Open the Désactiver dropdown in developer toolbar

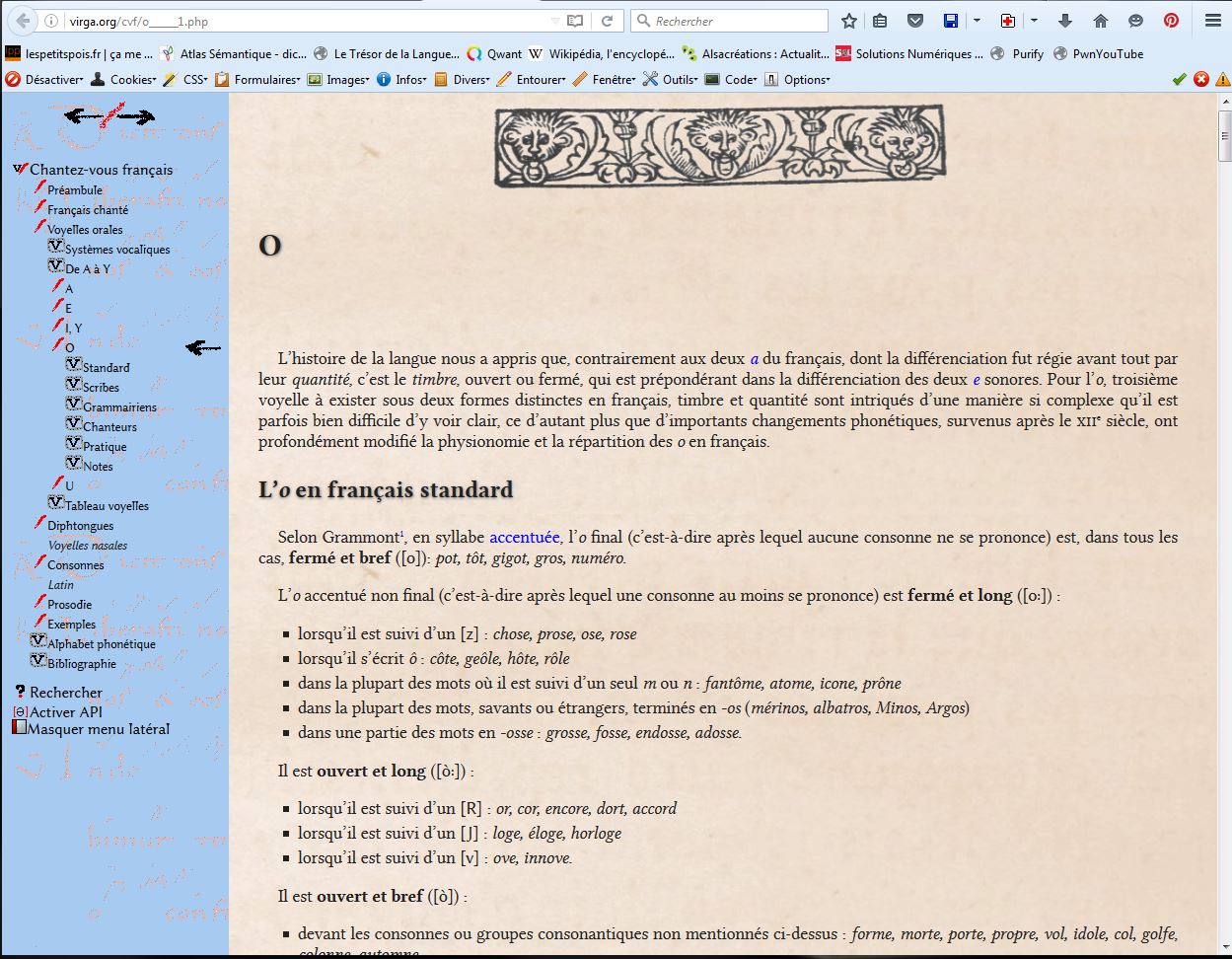[53, 80]
